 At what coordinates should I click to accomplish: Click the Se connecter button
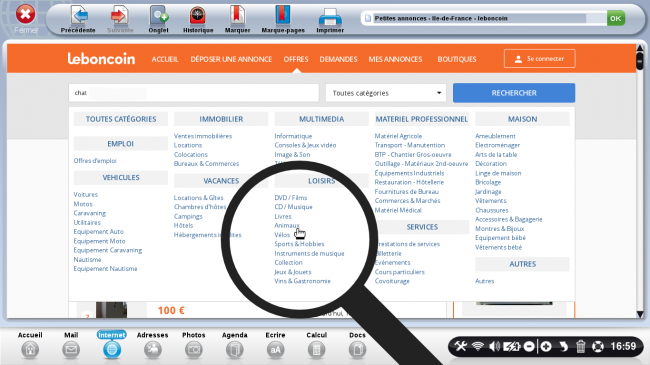coord(539,58)
